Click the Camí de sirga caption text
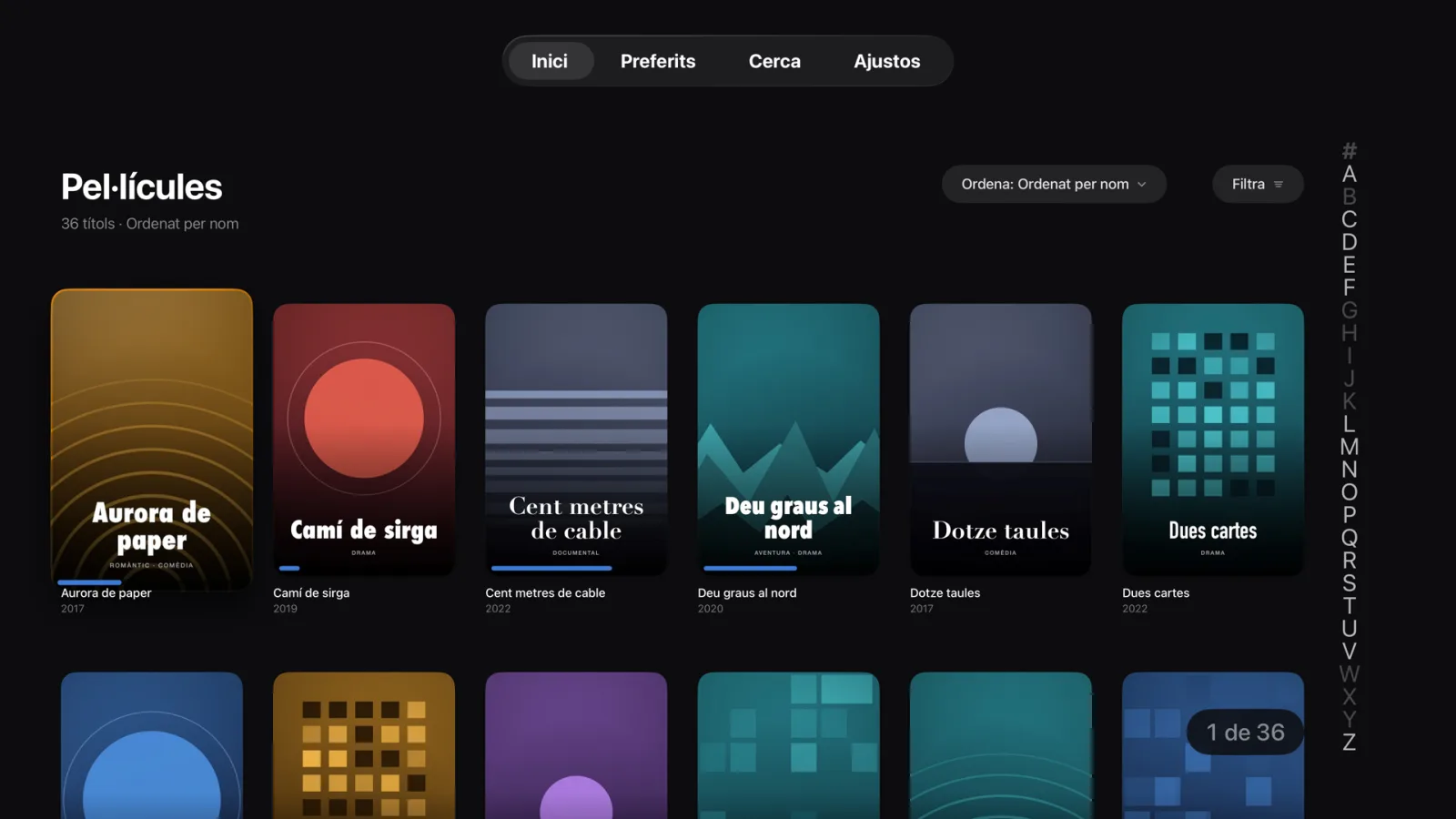Viewport: 1456px width, 819px height. pos(311,592)
